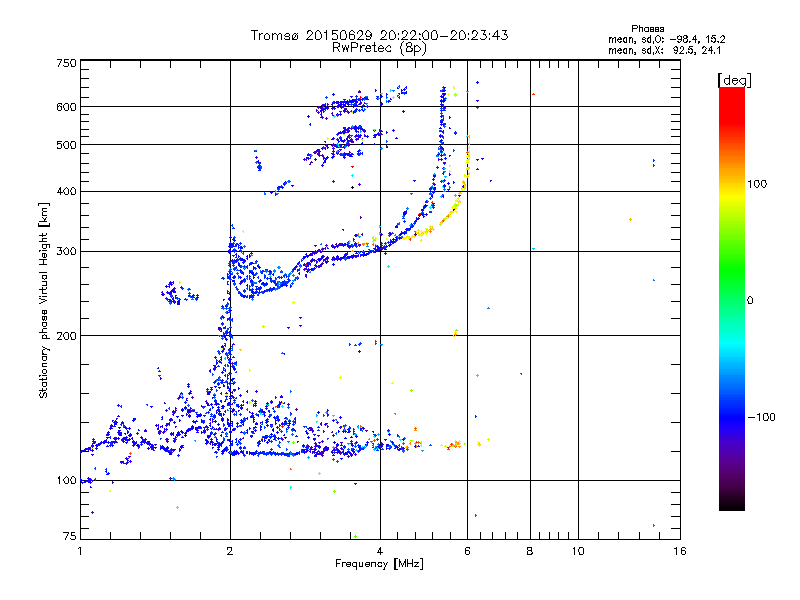Click the plot title 'Tromsø 20150629 20:22:00-20:23:43'
The height and width of the screenshot is (600, 800).
(379, 35)
